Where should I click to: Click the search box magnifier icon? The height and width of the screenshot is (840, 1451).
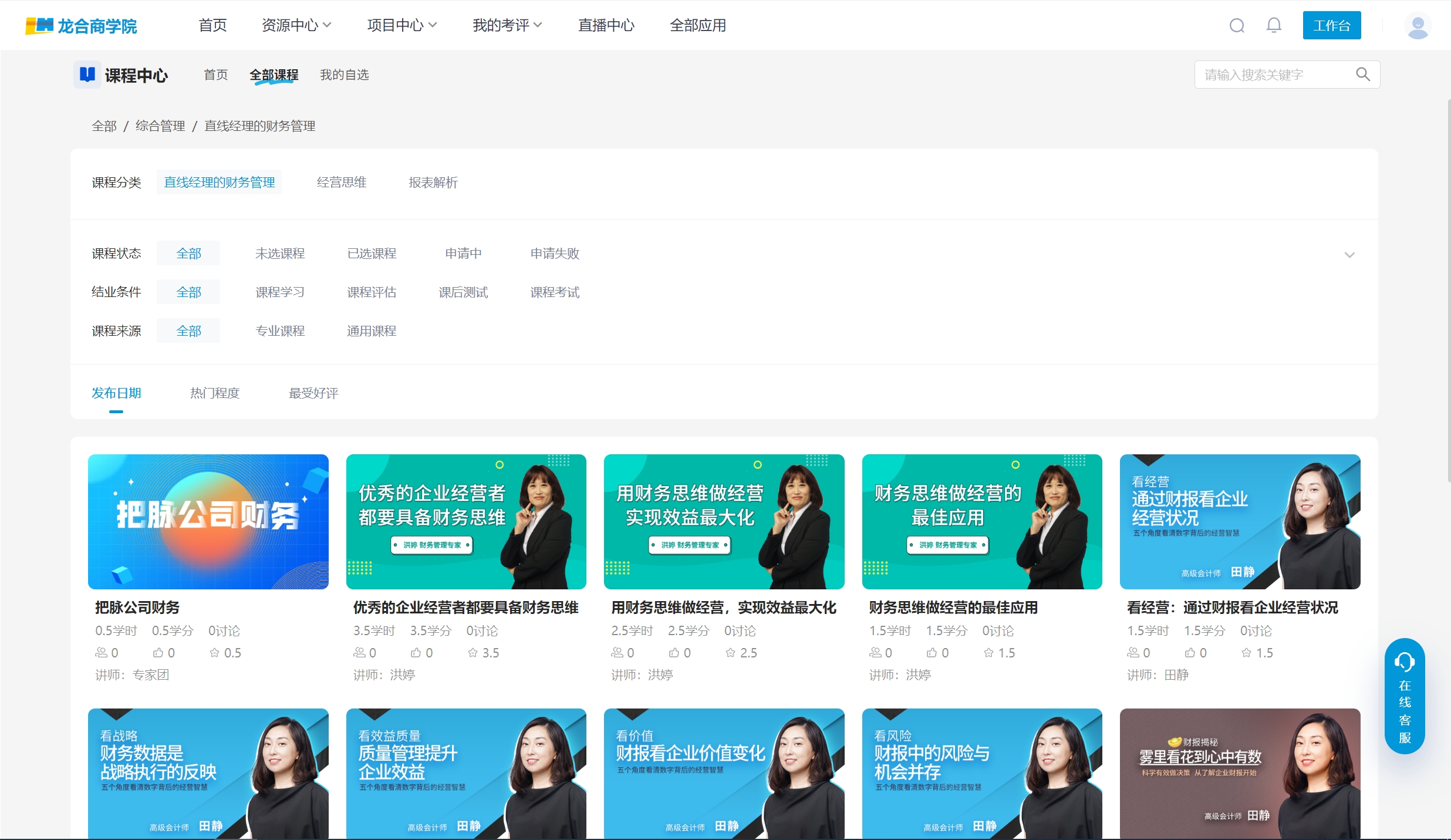(x=1363, y=75)
